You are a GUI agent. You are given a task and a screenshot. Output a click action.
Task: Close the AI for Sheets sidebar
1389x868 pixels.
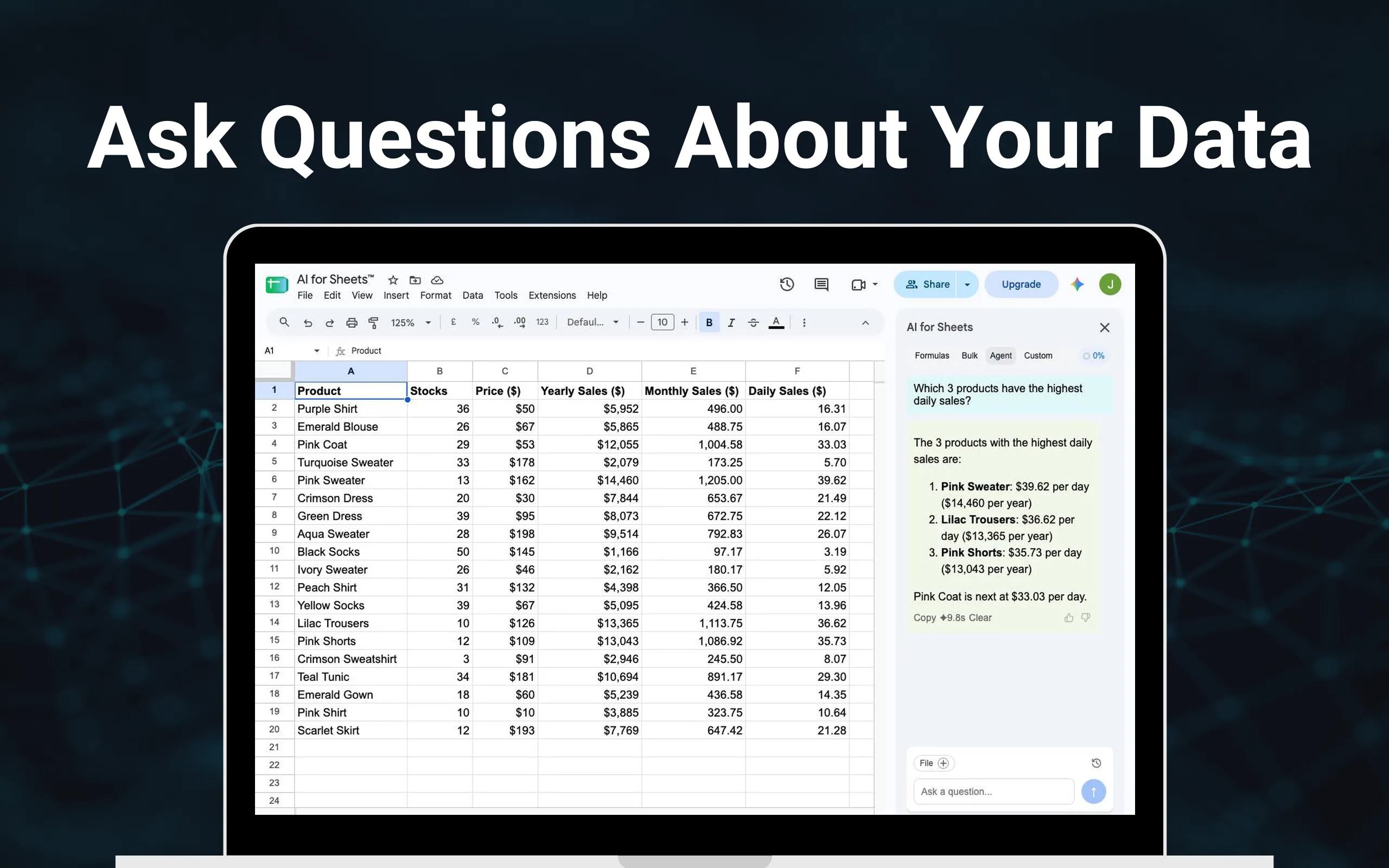[x=1104, y=328]
